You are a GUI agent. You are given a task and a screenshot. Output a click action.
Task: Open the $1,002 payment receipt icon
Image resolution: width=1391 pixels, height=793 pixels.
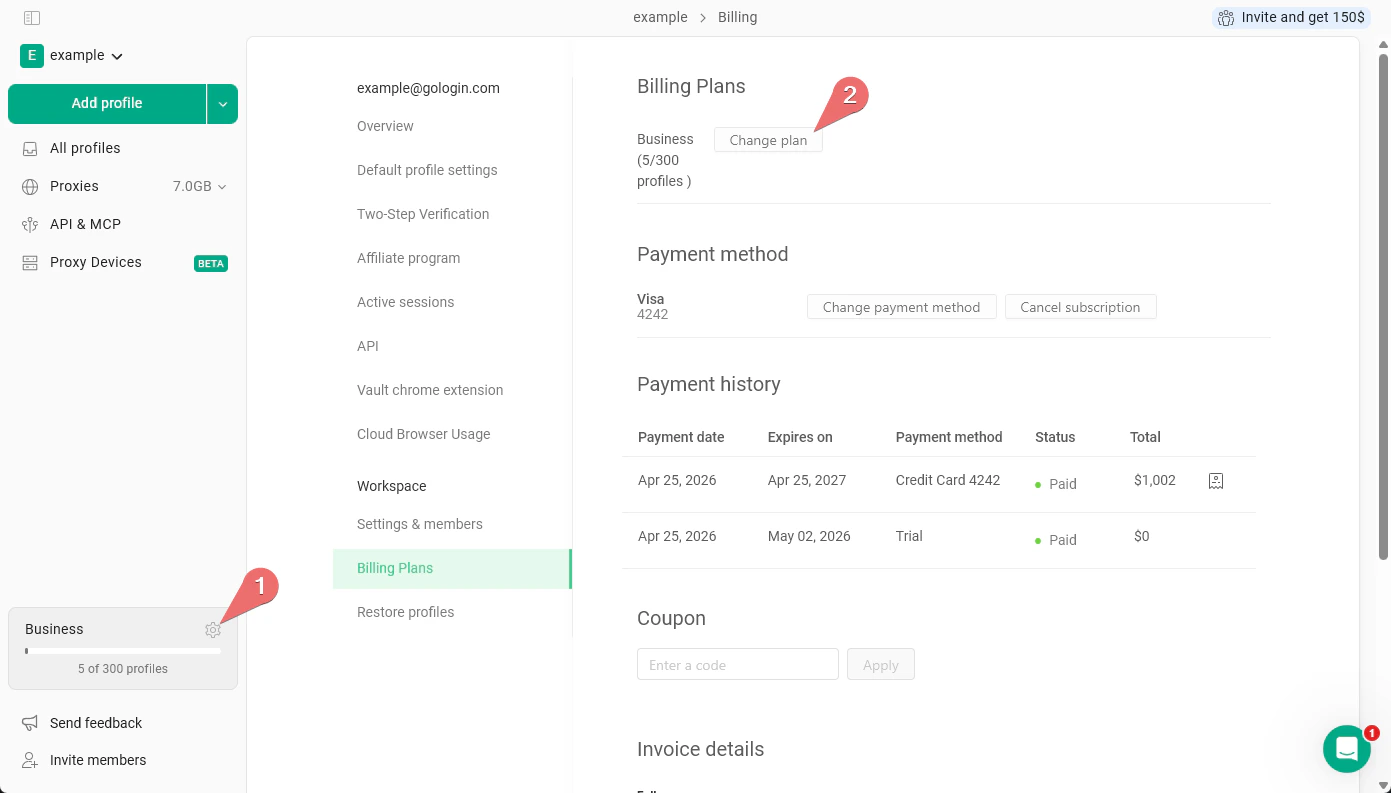click(x=1216, y=481)
